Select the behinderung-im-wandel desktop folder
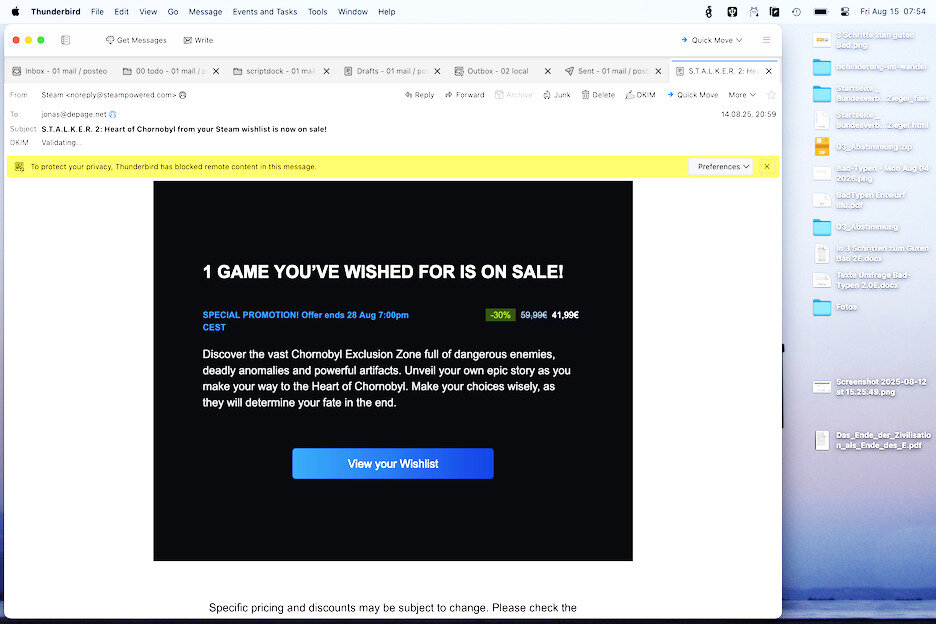Screen dimensions: 936x624 coord(869,66)
